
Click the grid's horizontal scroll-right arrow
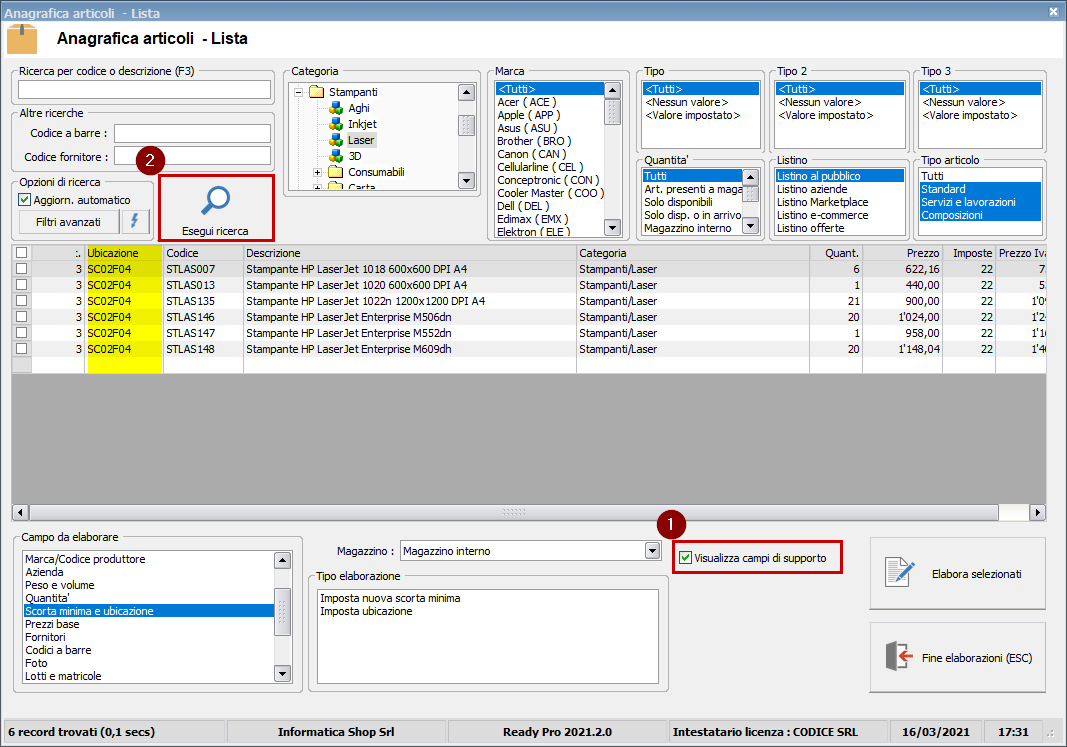click(1038, 512)
